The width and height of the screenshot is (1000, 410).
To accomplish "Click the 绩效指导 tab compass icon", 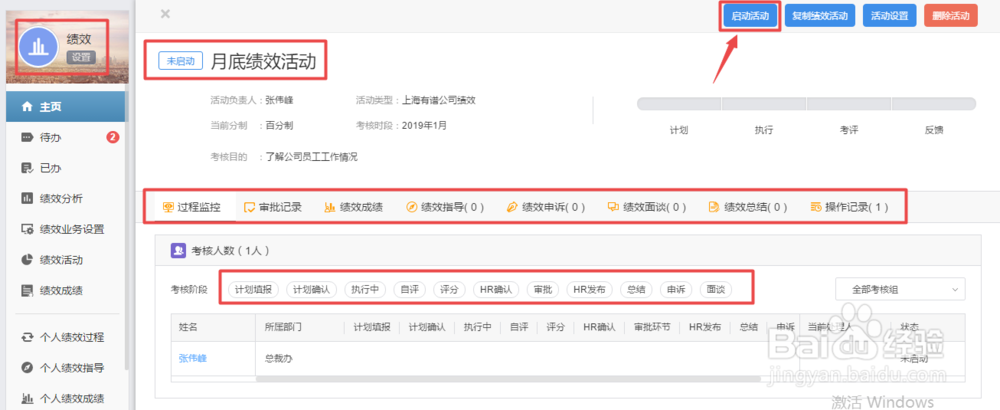I will 411,207.
